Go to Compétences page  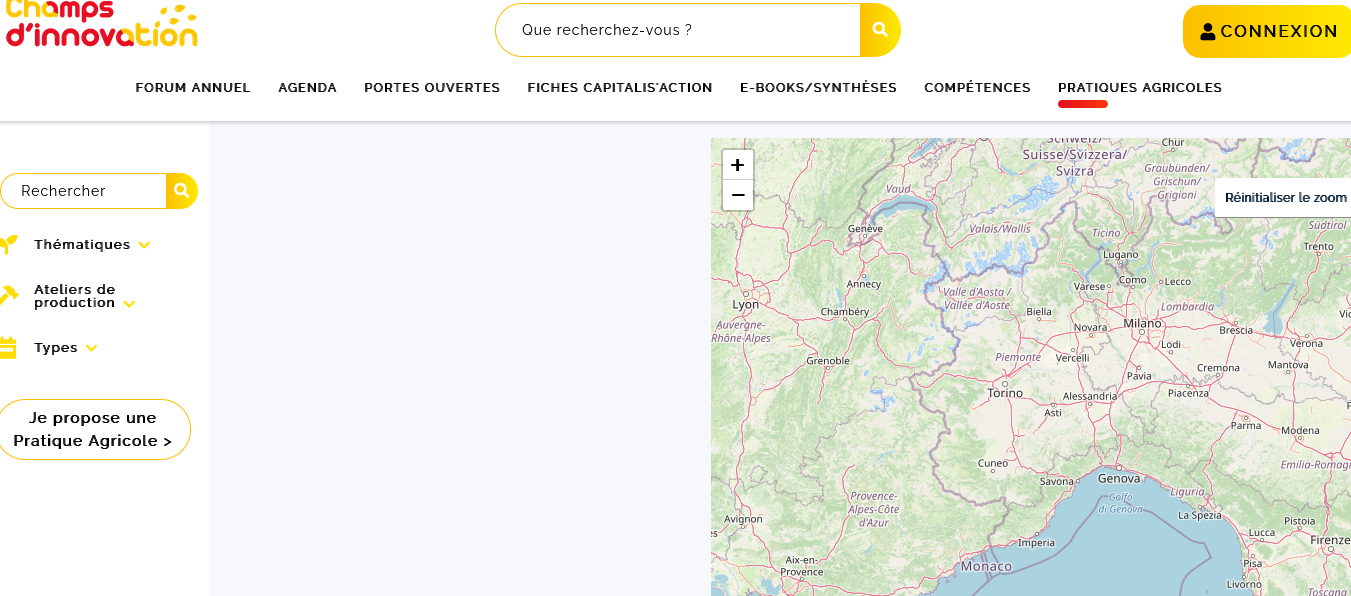(x=977, y=88)
